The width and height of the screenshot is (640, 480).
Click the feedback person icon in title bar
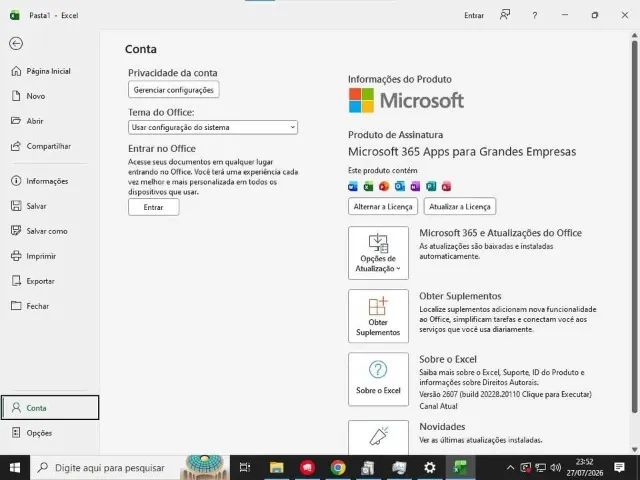point(505,15)
